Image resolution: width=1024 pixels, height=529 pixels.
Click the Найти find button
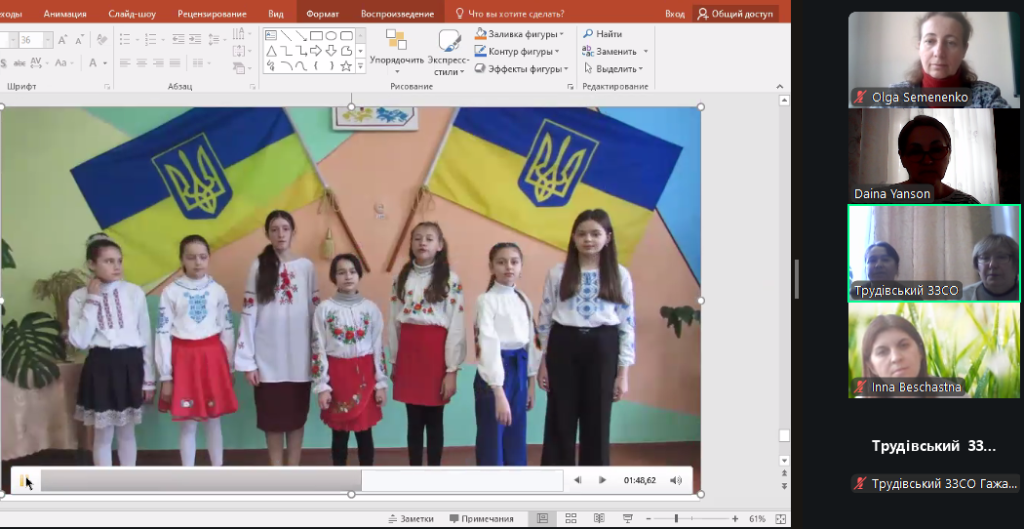click(x=602, y=34)
